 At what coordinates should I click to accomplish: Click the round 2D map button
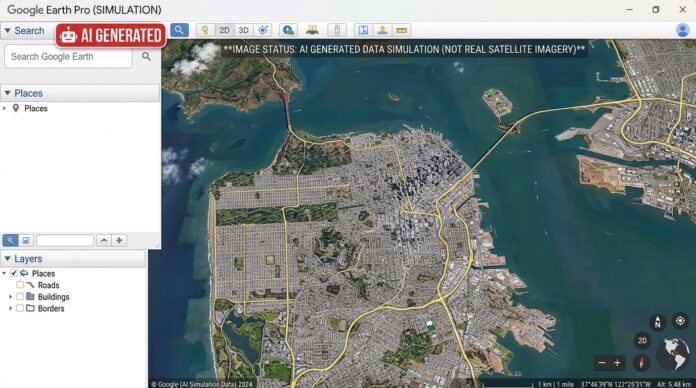point(642,341)
